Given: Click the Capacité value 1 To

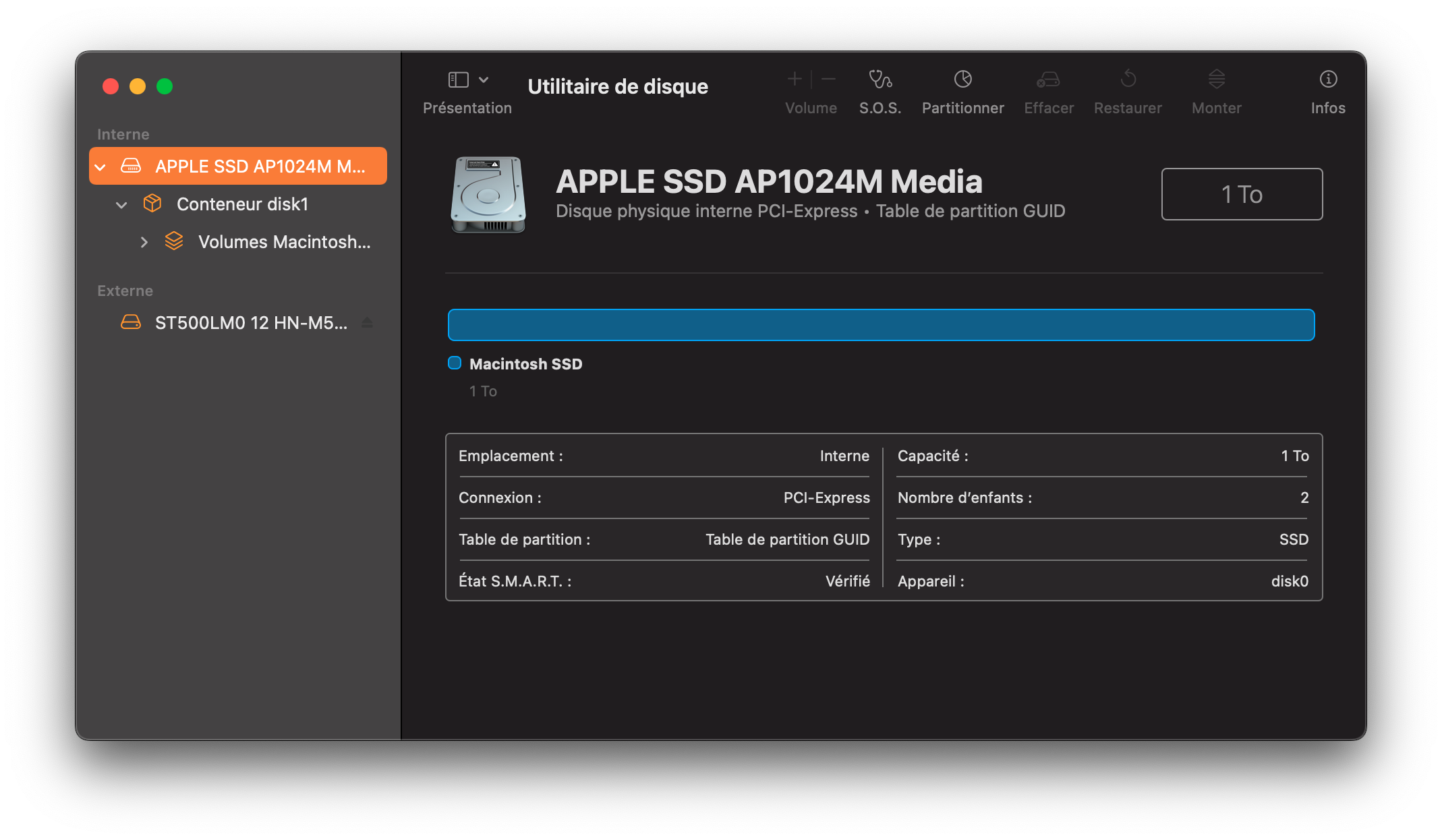Looking at the screenshot, I should coord(1295,456).
